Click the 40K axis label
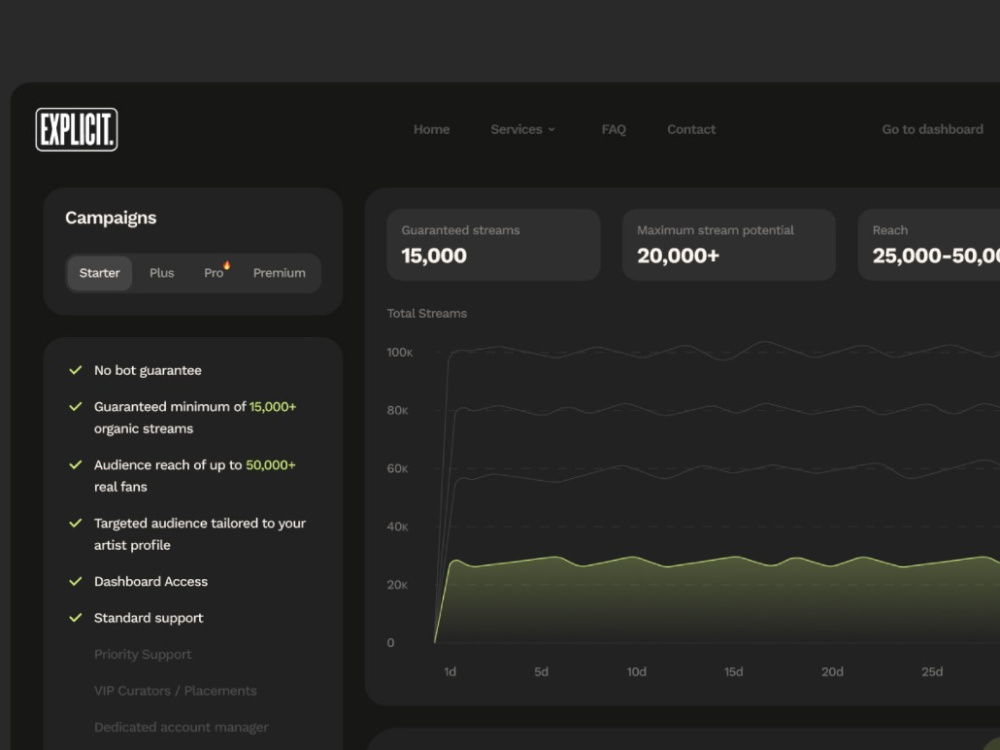Screen dimensions: 1000x750 [397, 526]
